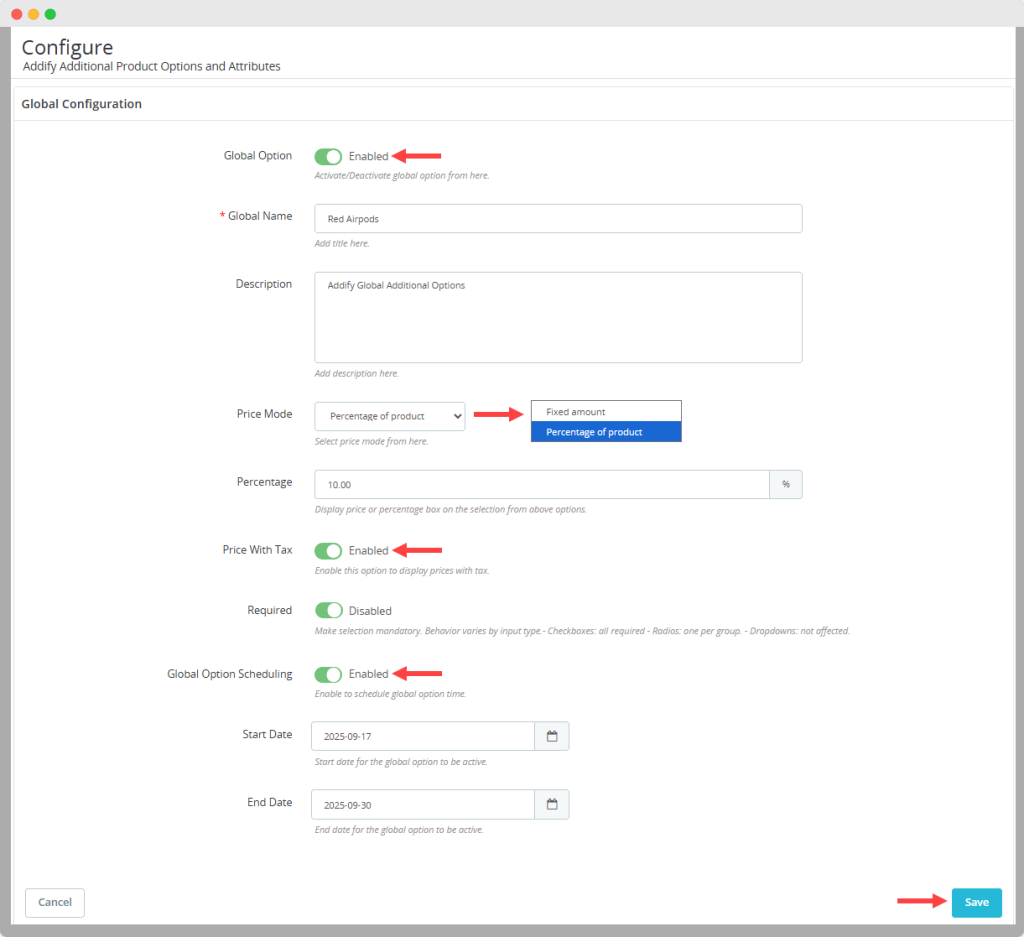This screenshot has height=937, width=1024.
Task: Click the Start Date text input
Action: (423, 736)
